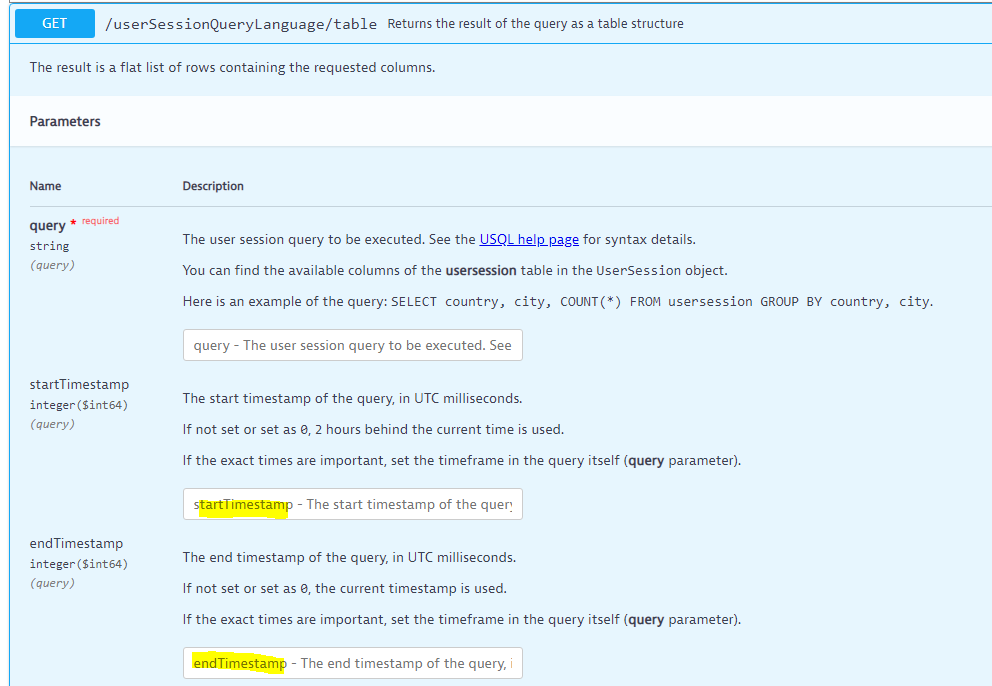
Task: Click the 'string' type under query
Action: pos(49,246)
